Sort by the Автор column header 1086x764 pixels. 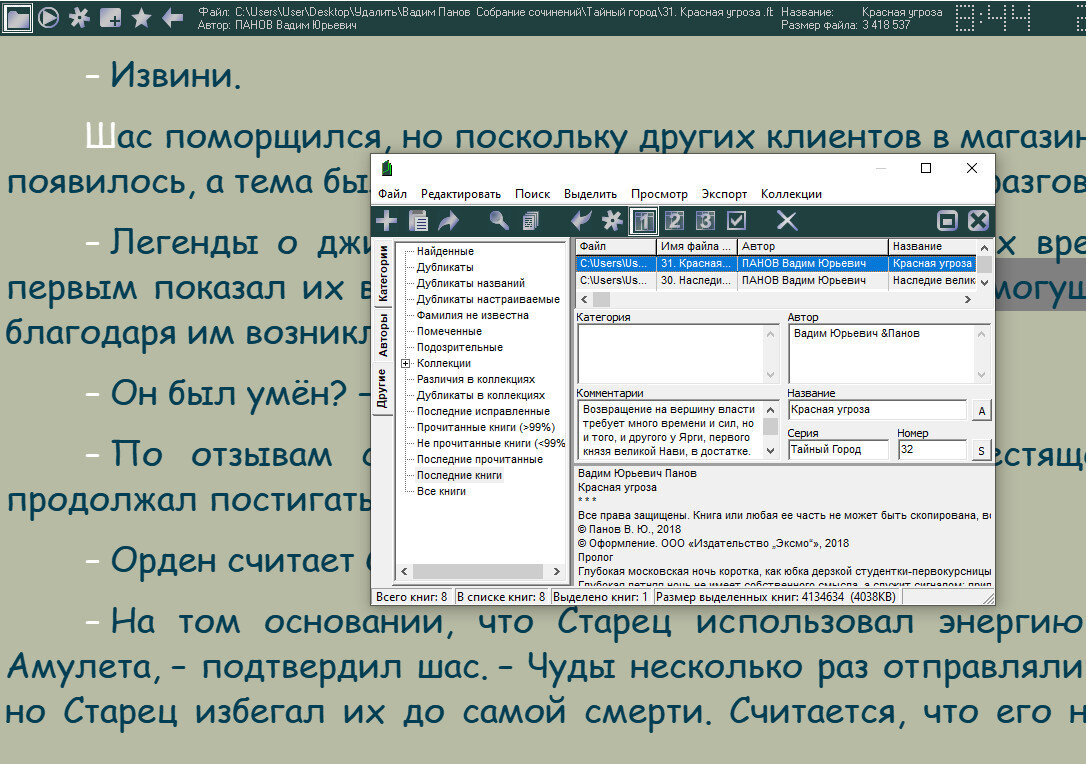[812, 247]
